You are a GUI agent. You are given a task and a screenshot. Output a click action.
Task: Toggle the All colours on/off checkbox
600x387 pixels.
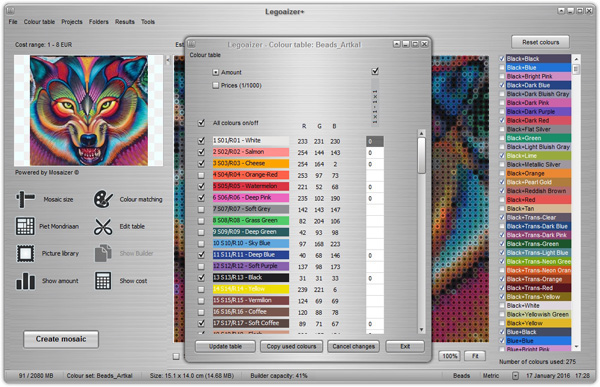(x=201, y=123)
